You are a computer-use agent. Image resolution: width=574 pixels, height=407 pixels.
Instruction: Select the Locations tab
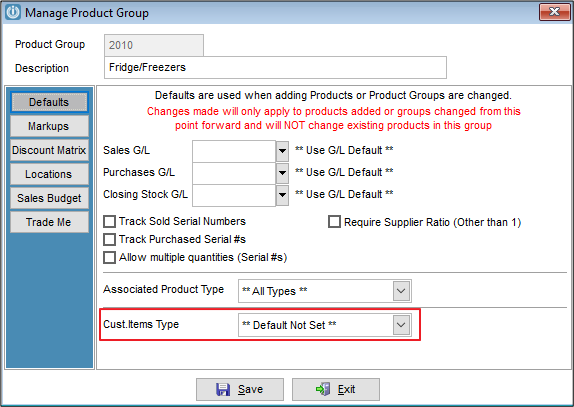[x=49, y=174]
